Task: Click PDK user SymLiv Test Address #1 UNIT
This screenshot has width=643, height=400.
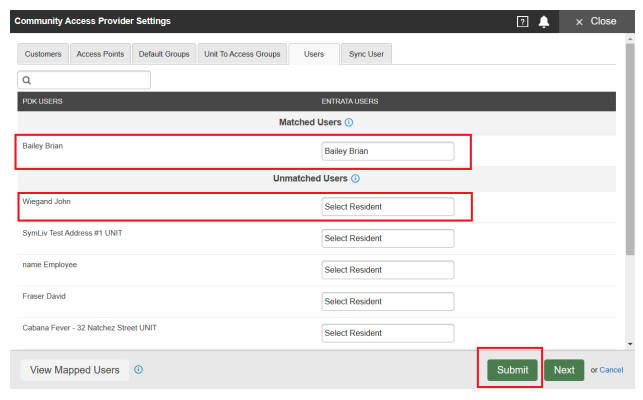Action: click(x=72, y=233)
